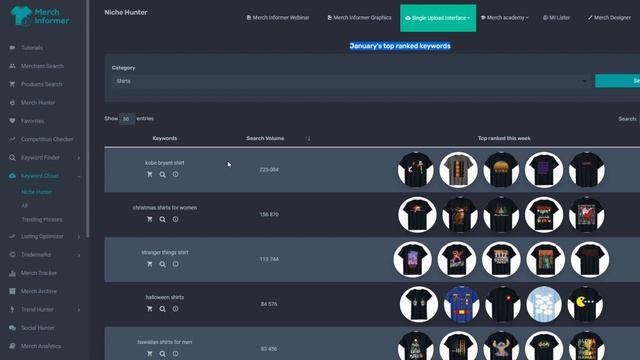Select Niche Hunter submenu item
The height and width of the screenshot is (360, 640).
(x=37, y=192)
